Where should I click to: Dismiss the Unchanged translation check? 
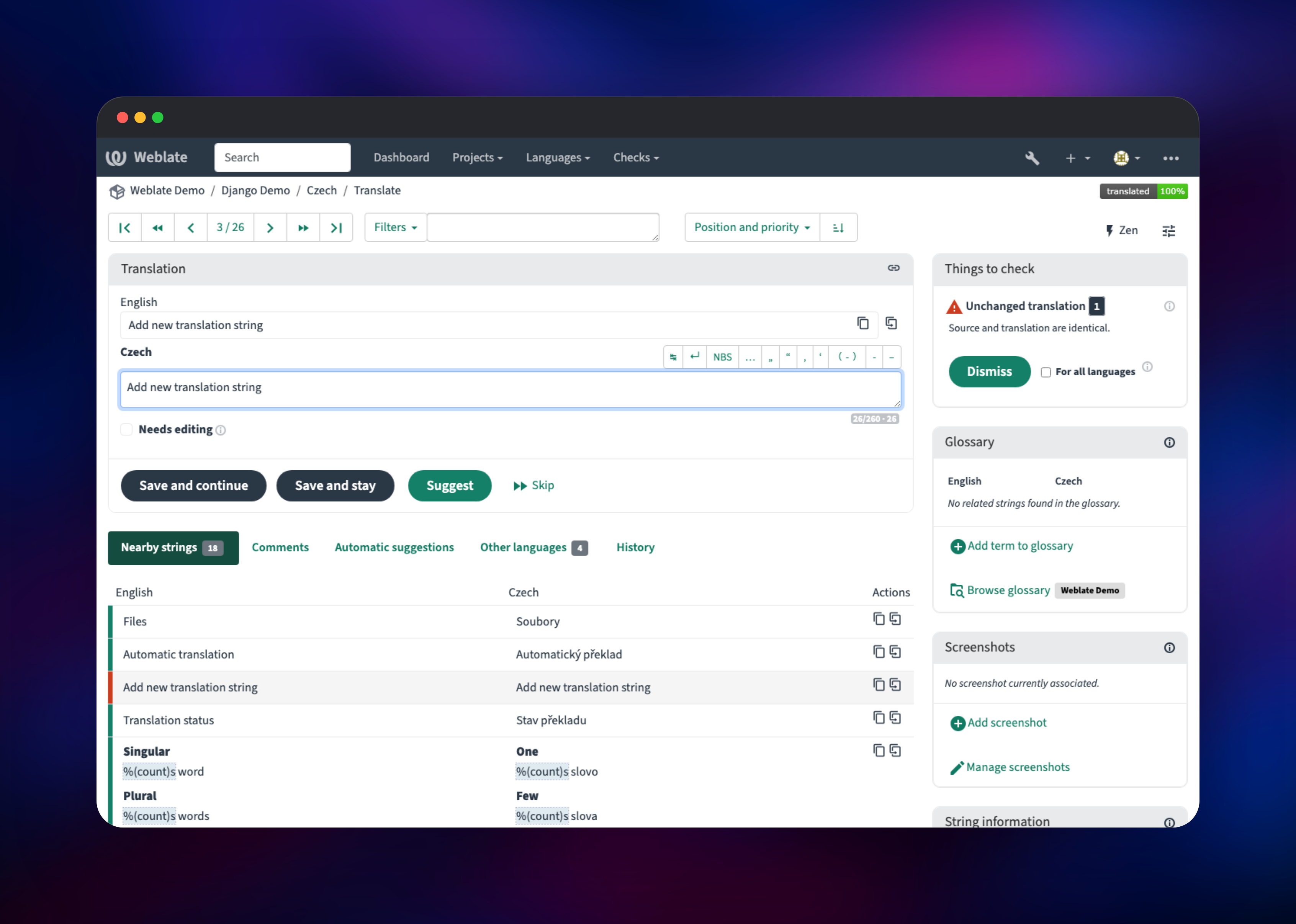tap(989, 371)
